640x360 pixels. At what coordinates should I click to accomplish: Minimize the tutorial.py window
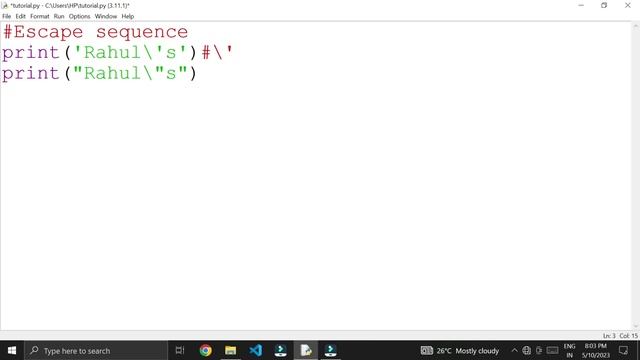pyautogui.click(x=581, y=5)
